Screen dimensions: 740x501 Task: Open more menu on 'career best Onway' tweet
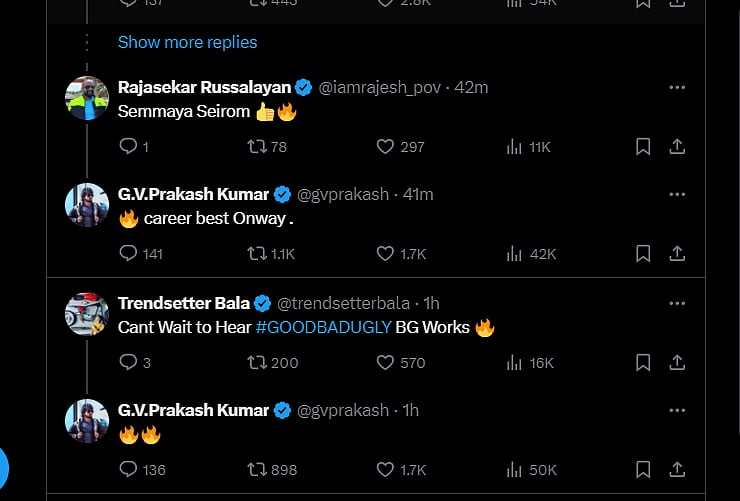point(677,194)
